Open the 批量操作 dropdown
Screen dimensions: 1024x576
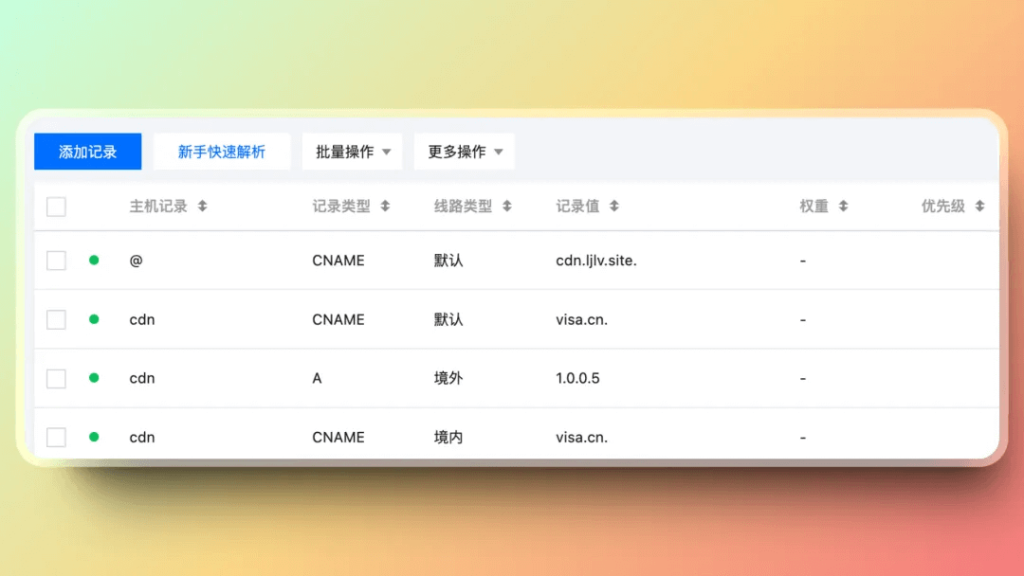click(x=352, y=152)
